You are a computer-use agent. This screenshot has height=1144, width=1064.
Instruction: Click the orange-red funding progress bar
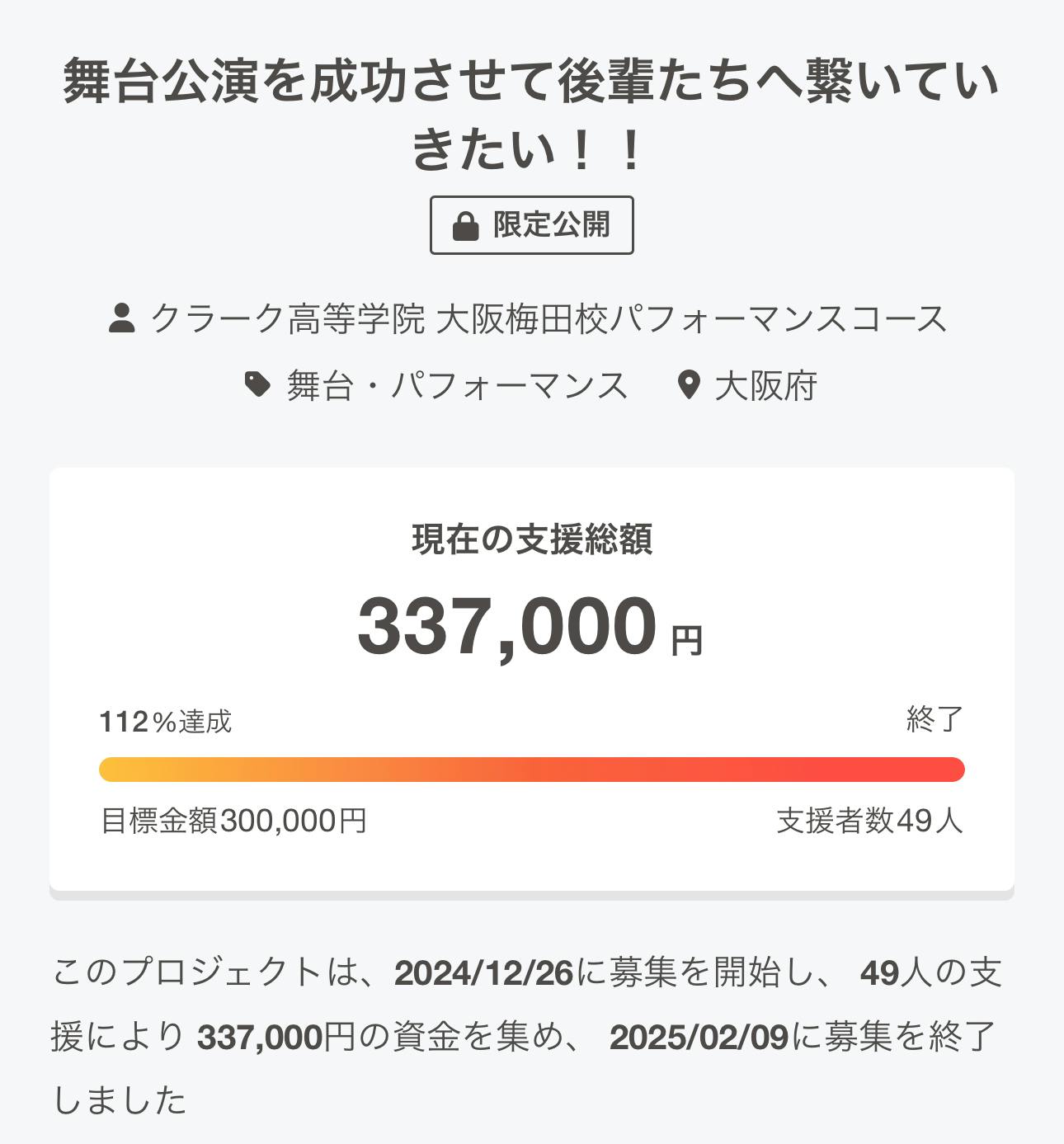pyautogui.click(x=532, y=770)
